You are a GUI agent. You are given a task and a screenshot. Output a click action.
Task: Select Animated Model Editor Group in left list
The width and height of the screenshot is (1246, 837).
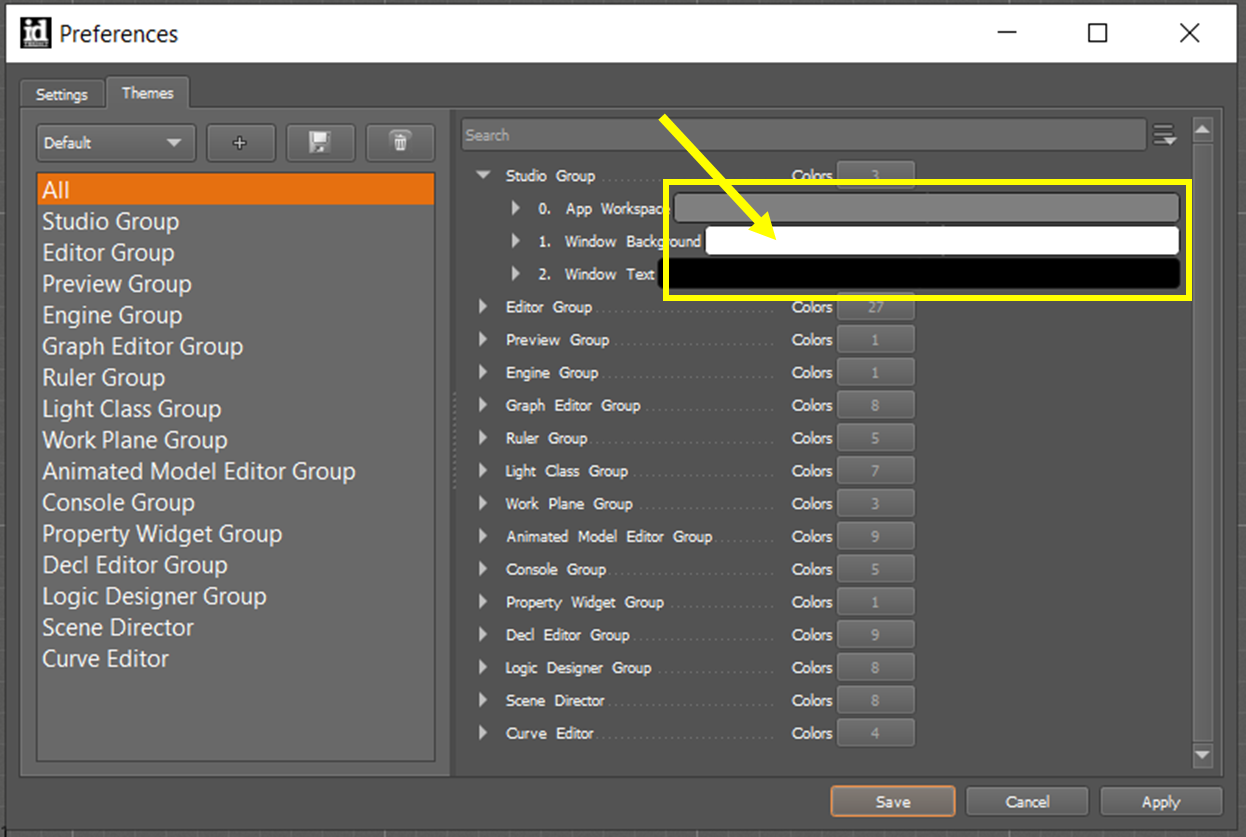click(236, 471)
